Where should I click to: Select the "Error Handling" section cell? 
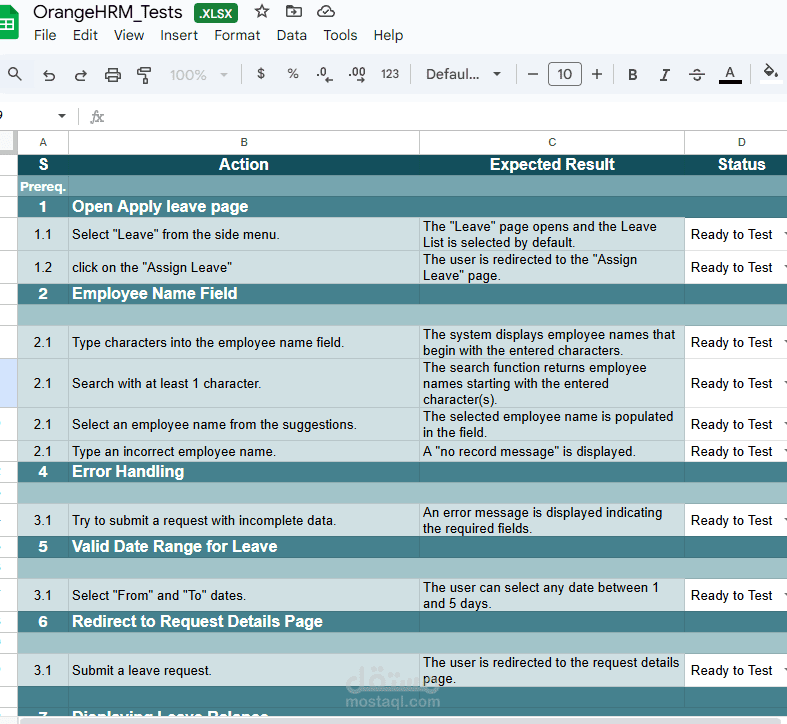pos(244,471)
